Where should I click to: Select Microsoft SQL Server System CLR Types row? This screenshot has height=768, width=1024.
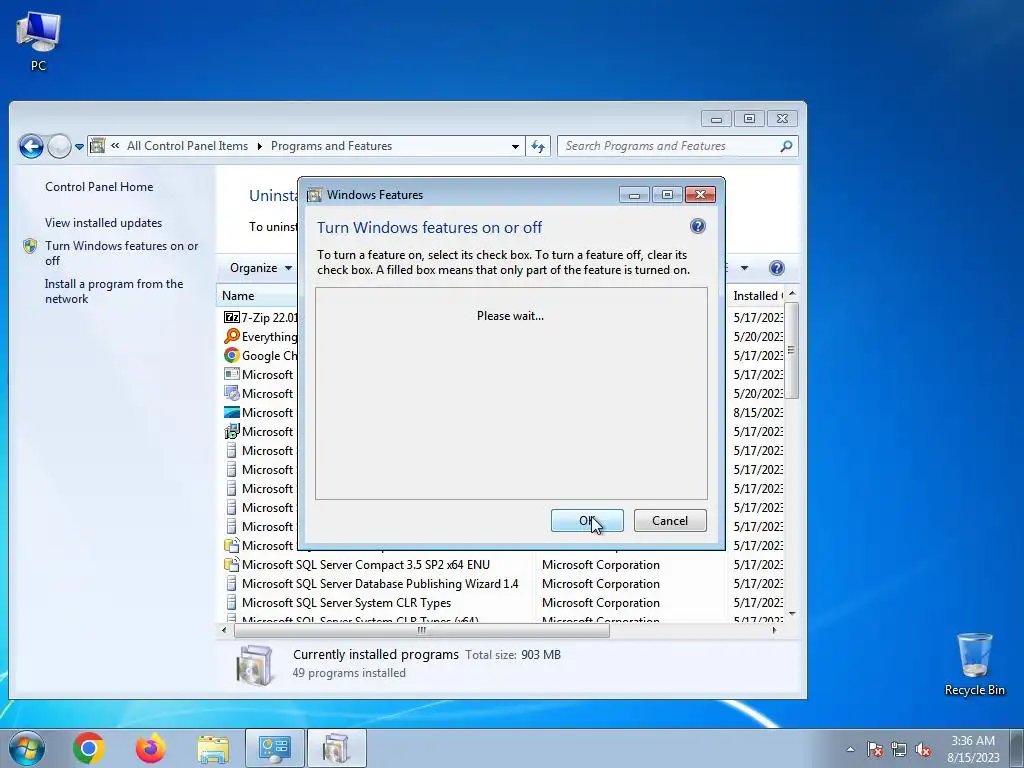(x=346, y=603)
